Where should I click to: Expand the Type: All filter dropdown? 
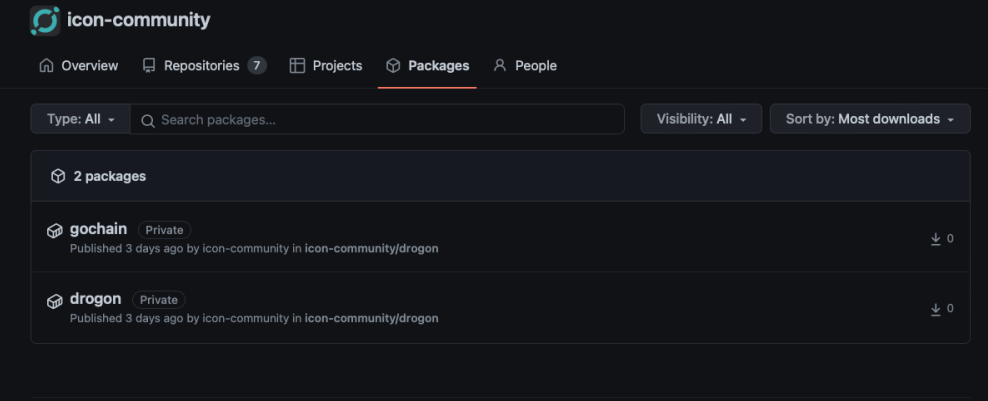click(x=80, y=119)
